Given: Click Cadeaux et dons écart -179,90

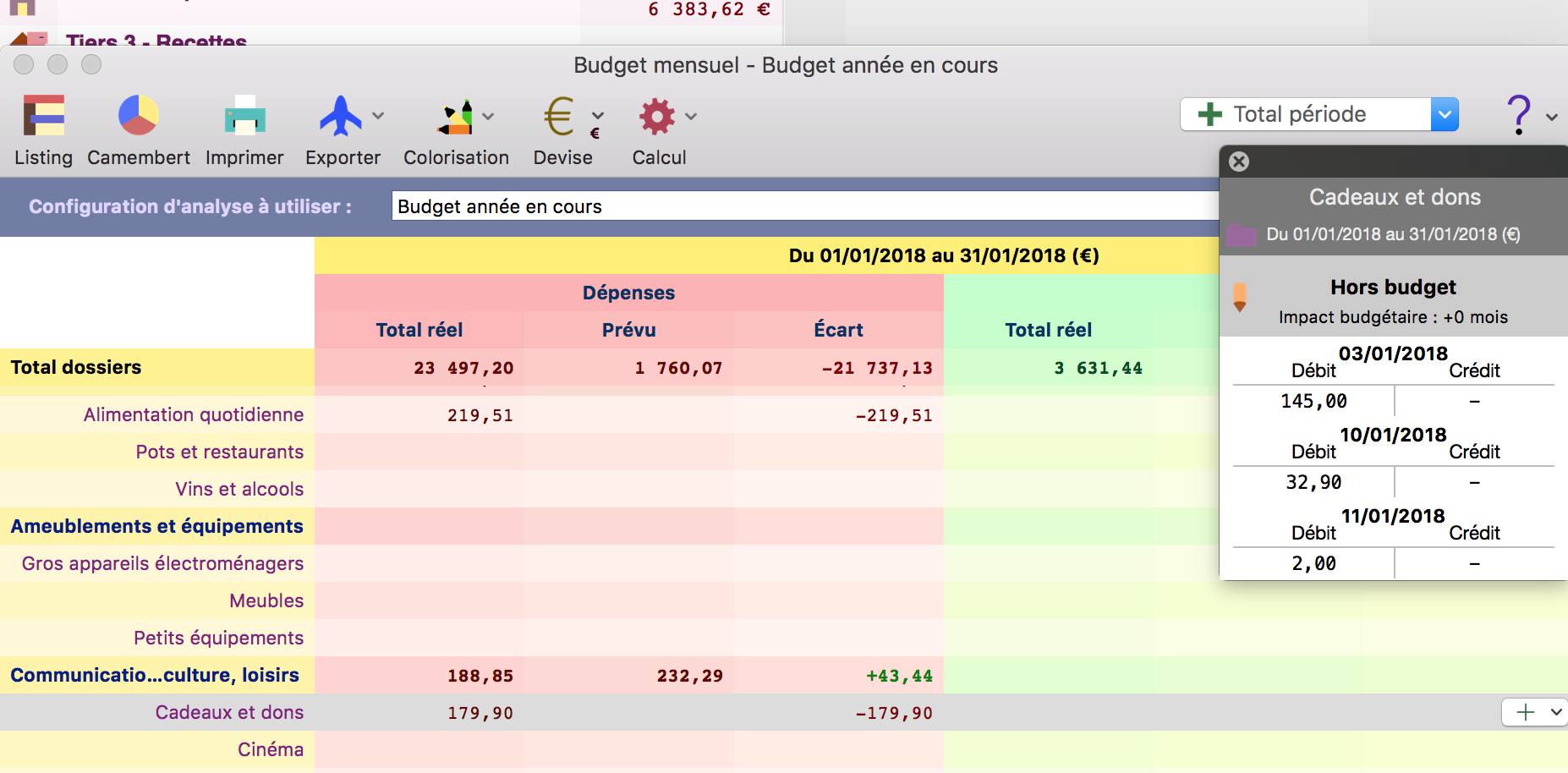Looking at the screenshot, I should click(x=894, y=713).
